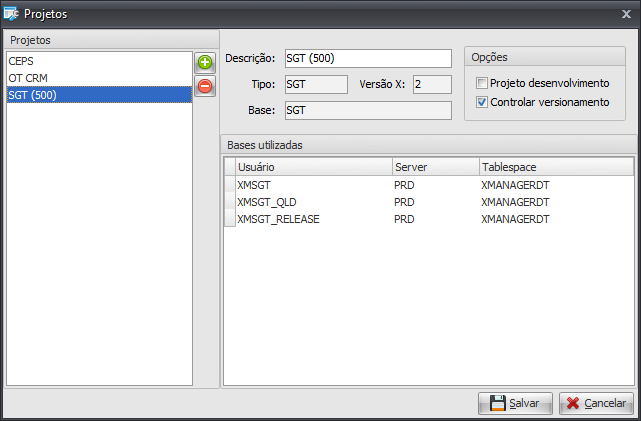Sort by Usuário column header

pyautogui.click(x=312, y=166)
